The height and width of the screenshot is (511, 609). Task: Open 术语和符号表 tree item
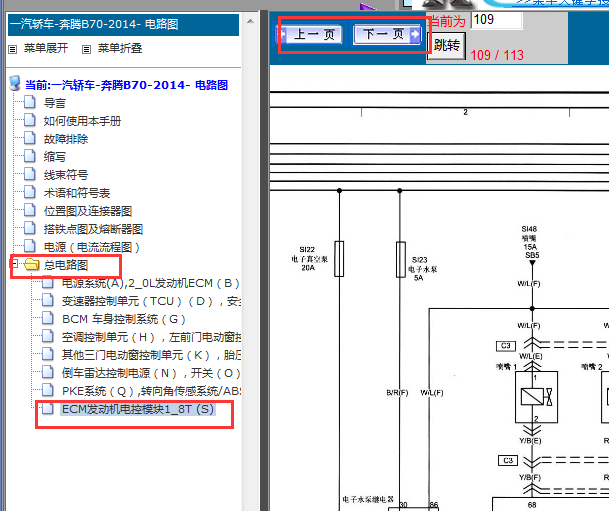[77, 193]
